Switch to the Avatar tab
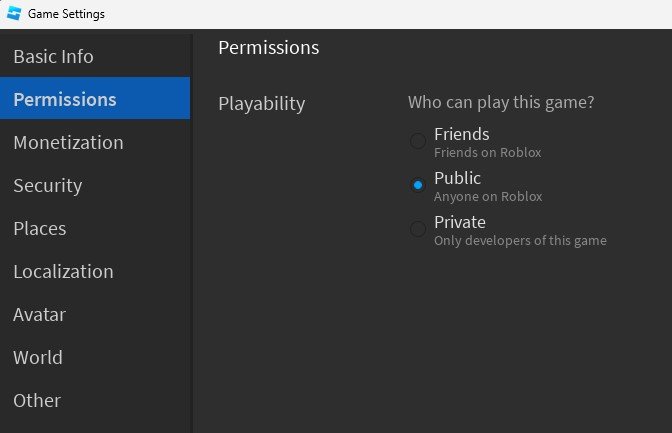This screenshot has width=672, height=433. point(39,315)
